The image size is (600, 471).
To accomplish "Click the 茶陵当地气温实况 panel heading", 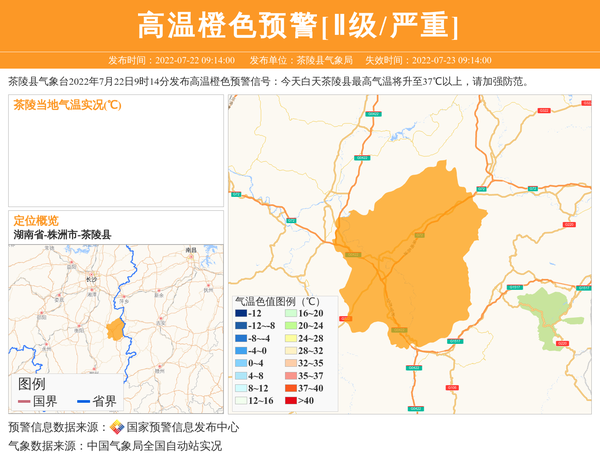I will [67, 105].
